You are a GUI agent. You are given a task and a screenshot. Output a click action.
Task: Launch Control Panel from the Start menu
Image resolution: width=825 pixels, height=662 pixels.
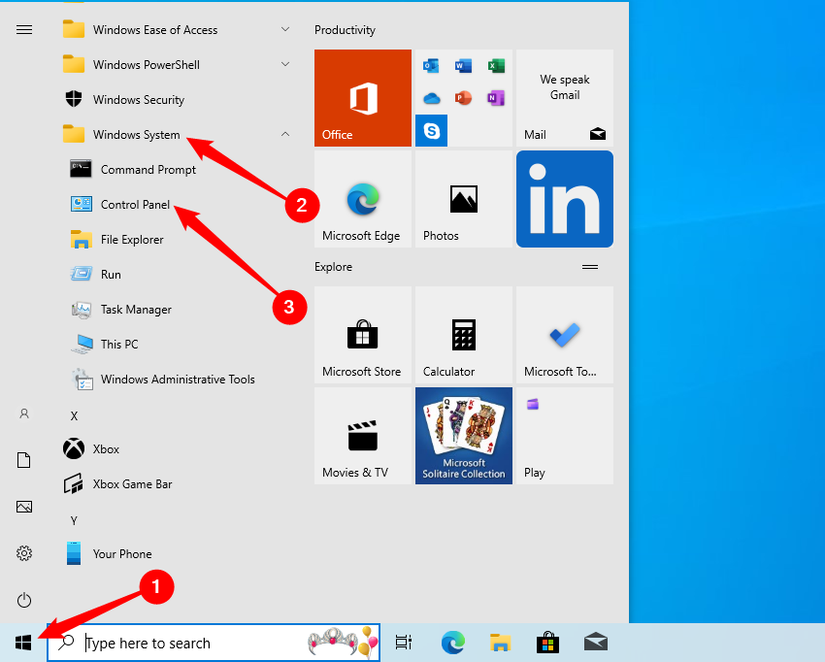coord(135,204)
